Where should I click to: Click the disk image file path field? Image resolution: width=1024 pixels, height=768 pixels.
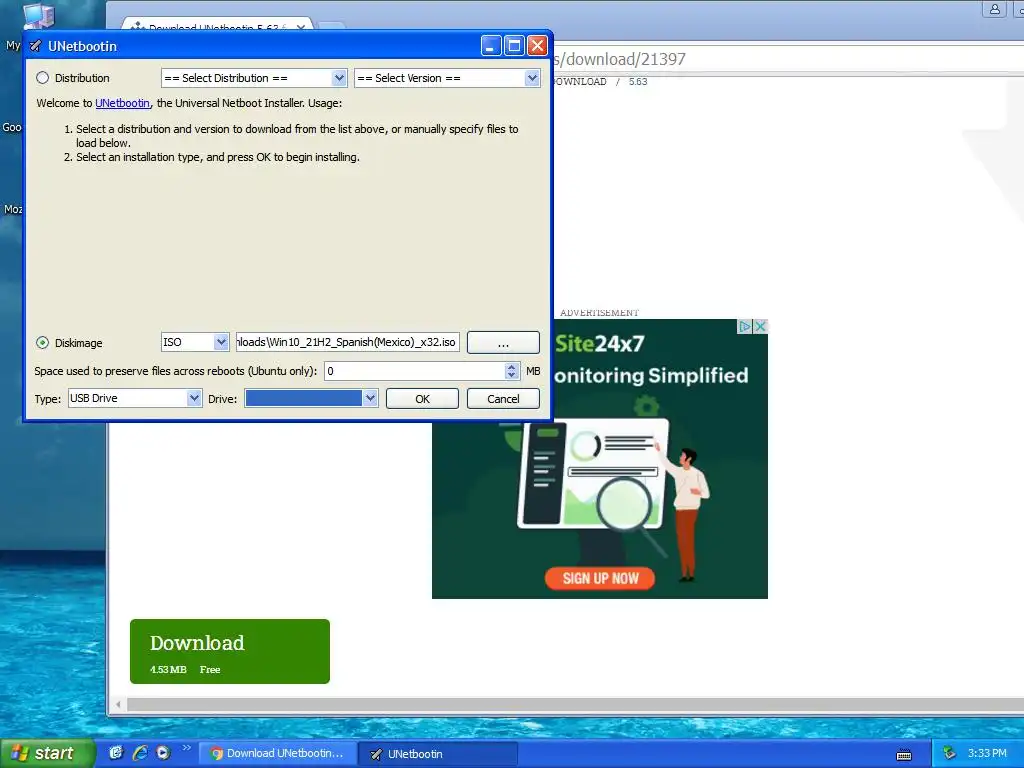coord(347,342)
